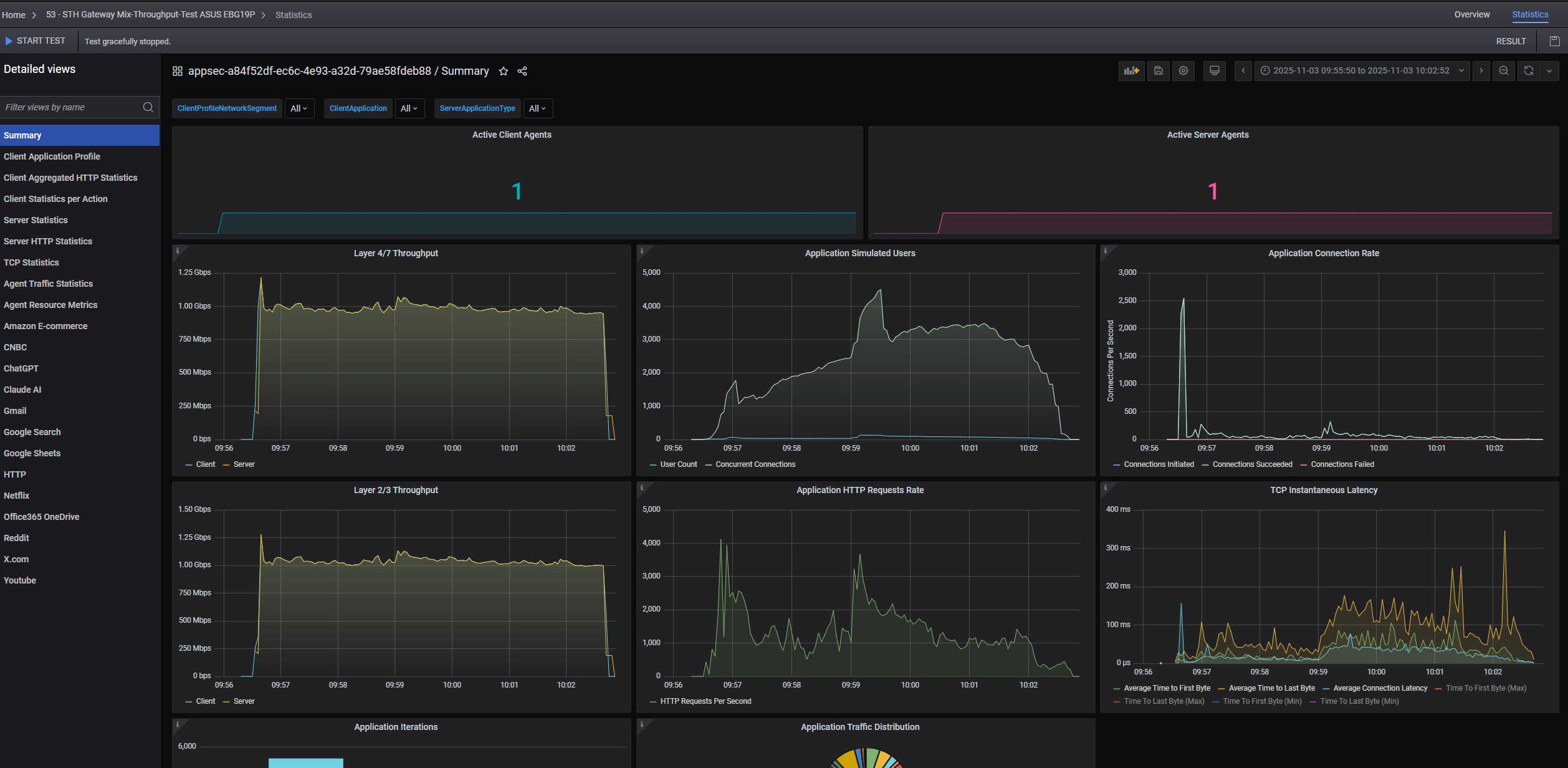Open the TCP Statistics view in the sidebar
The width and height of the screenshot is (1568, 768).
click(x=31, y=262)
